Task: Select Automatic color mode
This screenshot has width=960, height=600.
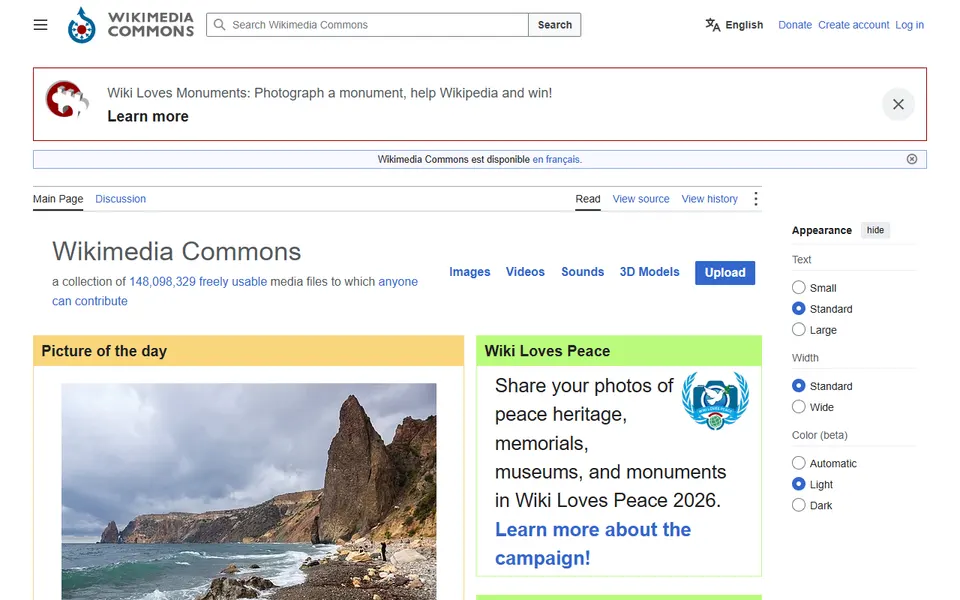Action: click(798, 463)
